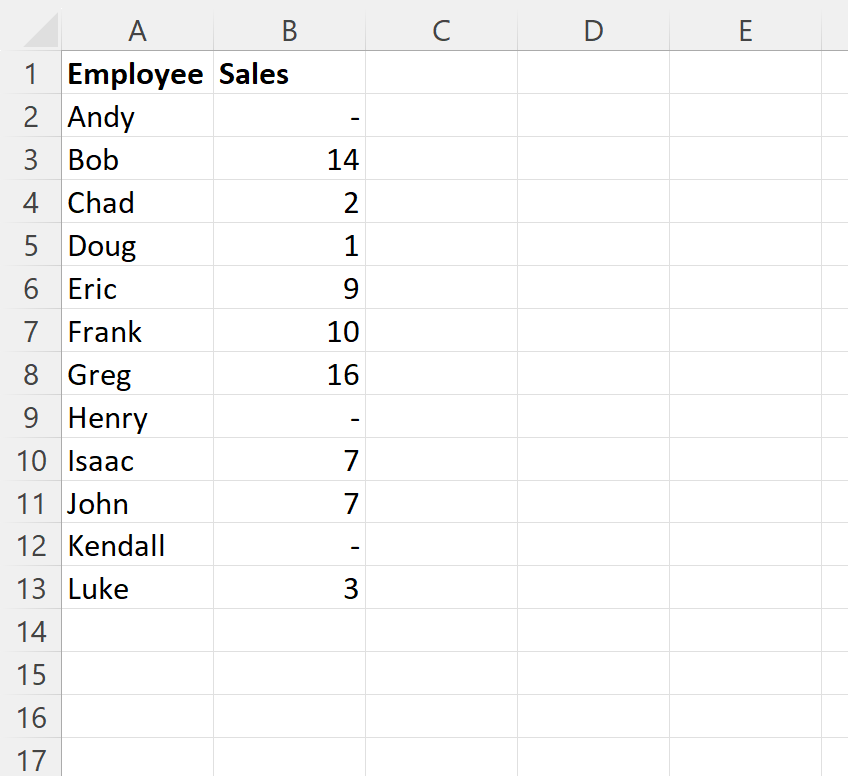The height and width of the screenshot is (776, 848).
Task: Select the cell containing Andy
Action: pyautogui.click(x=136, y=116)
